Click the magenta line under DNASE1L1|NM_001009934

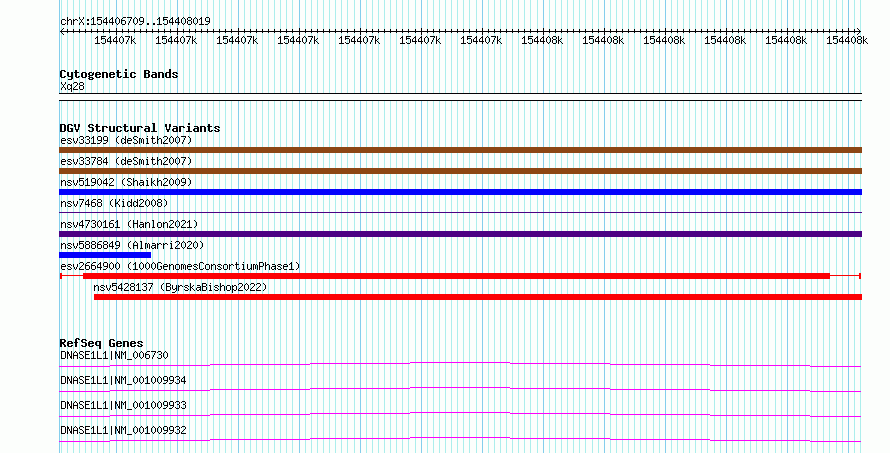coord(460,389)
